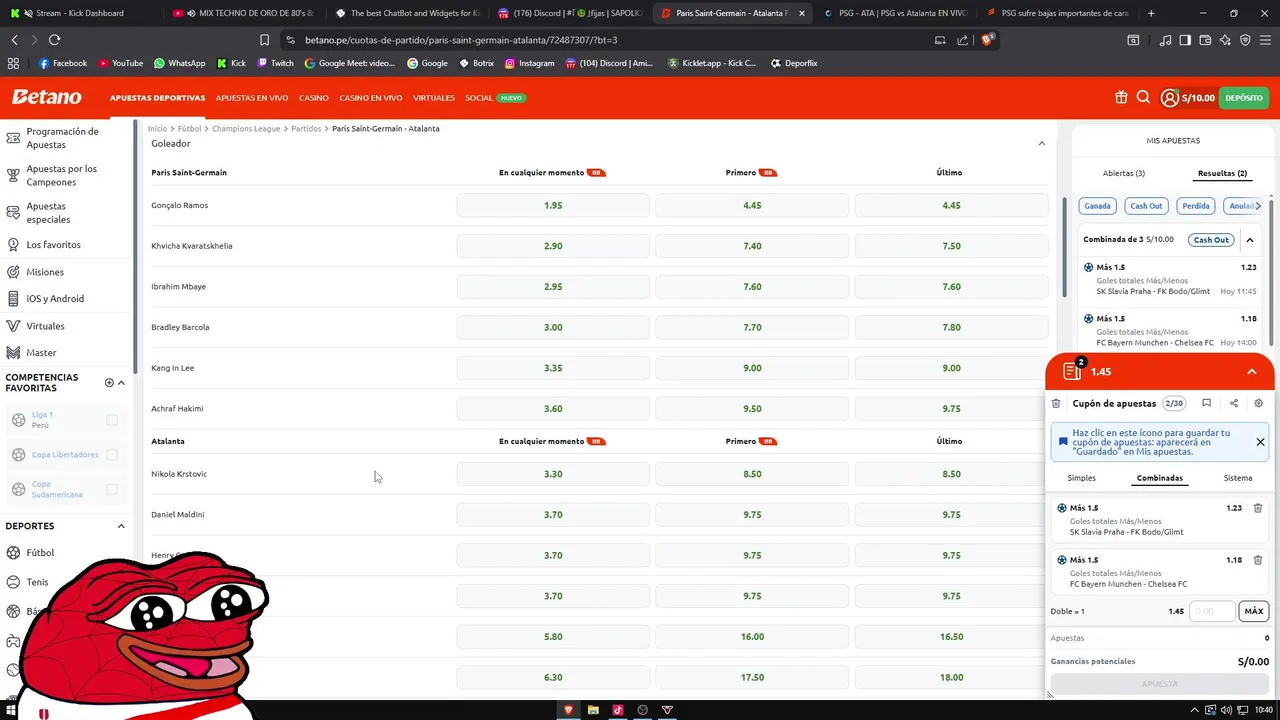Collapse the bet slip header chevron
This screenshot has width=1280, height=720.
pyautogui.click(x=1252, y=372)
